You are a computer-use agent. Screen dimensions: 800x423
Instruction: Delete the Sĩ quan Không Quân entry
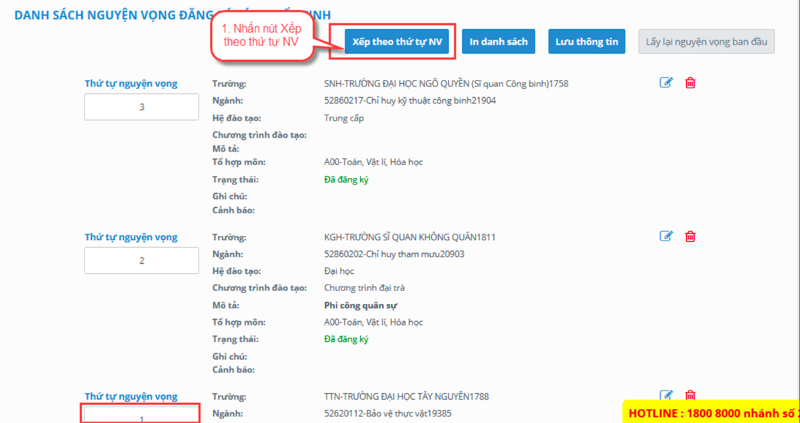coord(690,237)
